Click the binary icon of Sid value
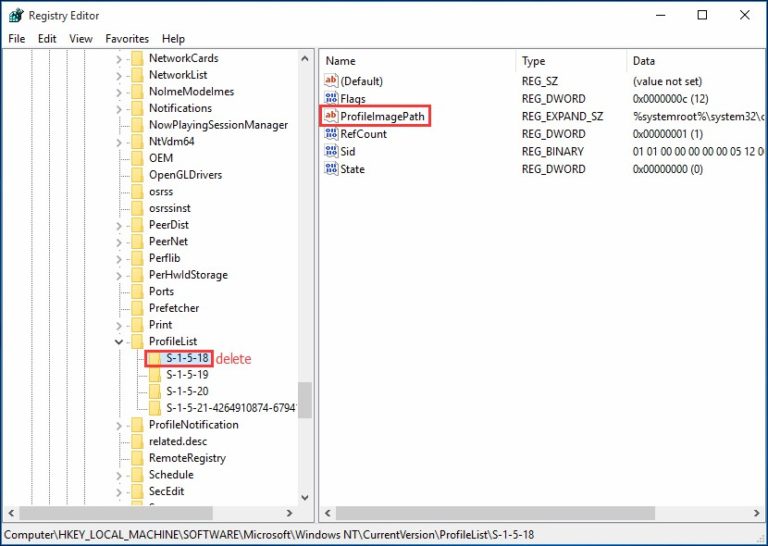 pyautogui.click(x=331, y=151)
